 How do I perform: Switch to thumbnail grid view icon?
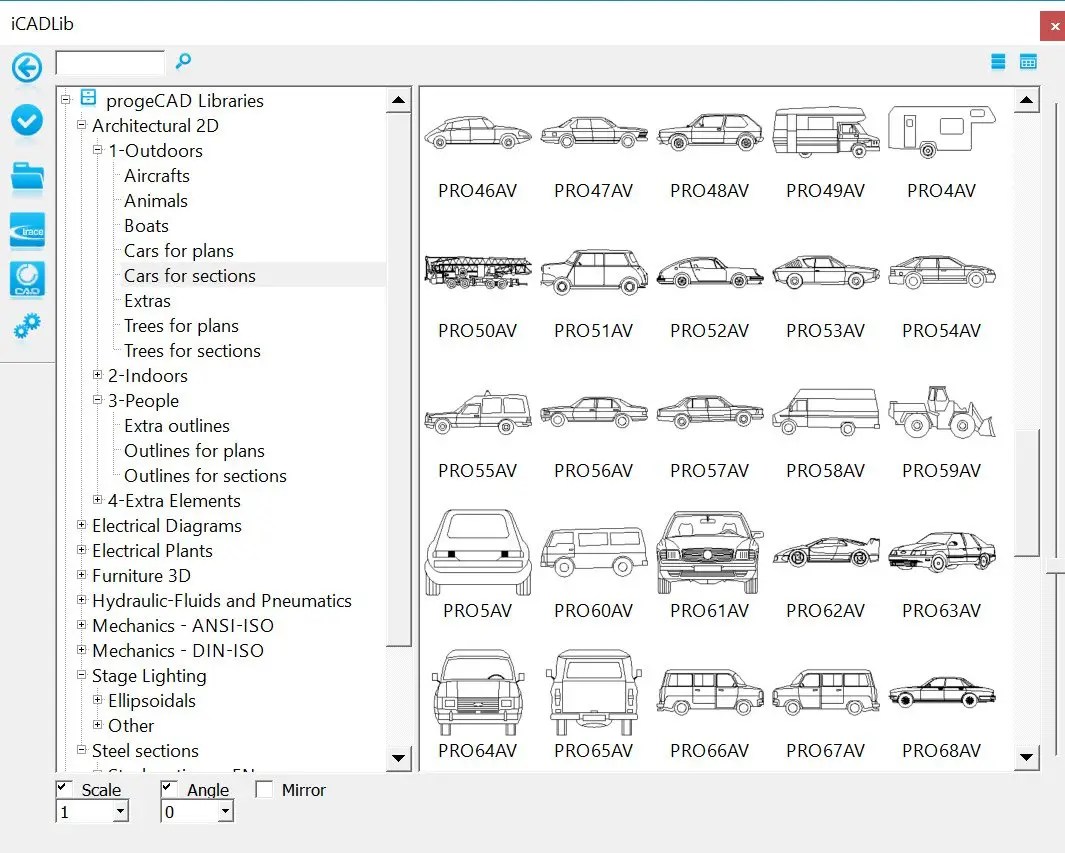tap(1028, 62)
